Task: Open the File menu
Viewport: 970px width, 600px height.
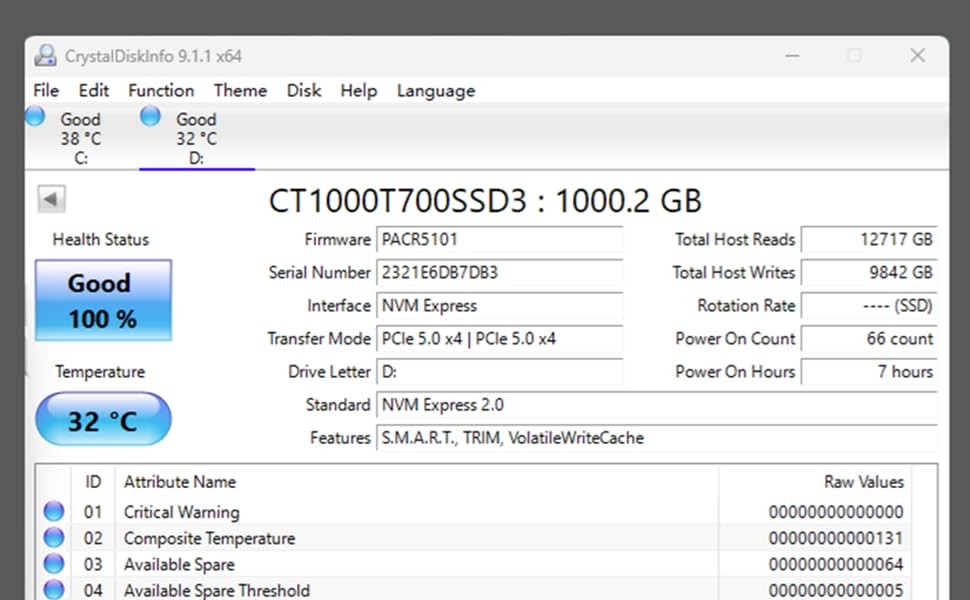Action: pyautogui.click(x=46, y=90)
